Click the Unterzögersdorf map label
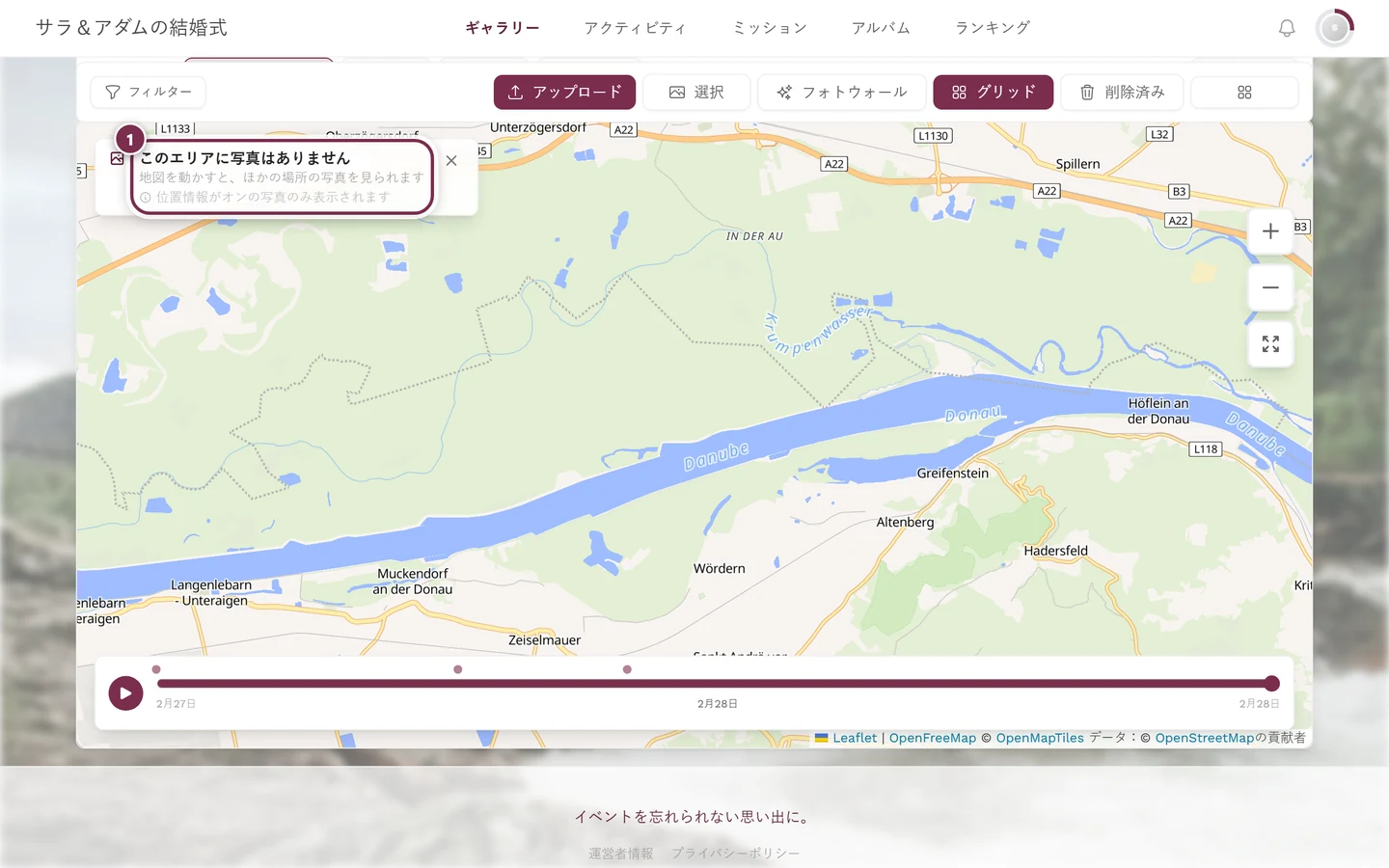This screenshot has width=1389, height=868. coord(538,127)
